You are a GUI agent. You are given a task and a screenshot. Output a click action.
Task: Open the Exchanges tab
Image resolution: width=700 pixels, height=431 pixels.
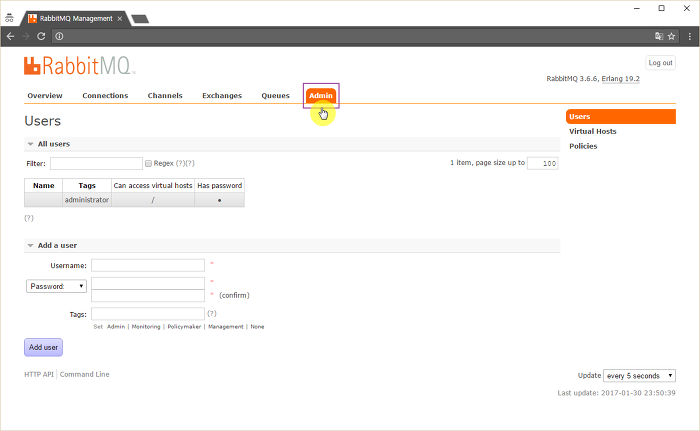(222, 96)
